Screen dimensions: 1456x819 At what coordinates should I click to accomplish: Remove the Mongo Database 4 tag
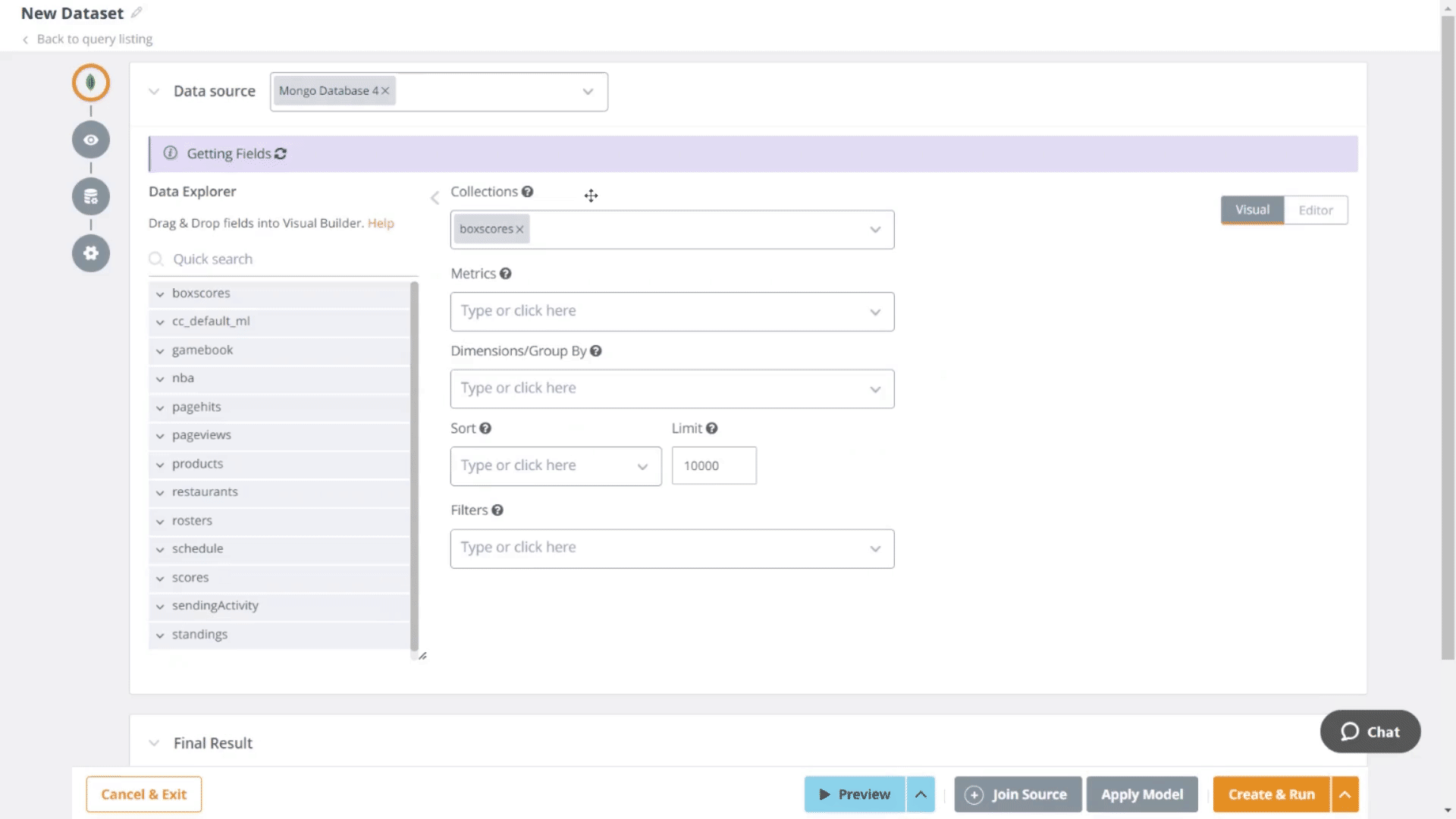[x=385, y=91]
